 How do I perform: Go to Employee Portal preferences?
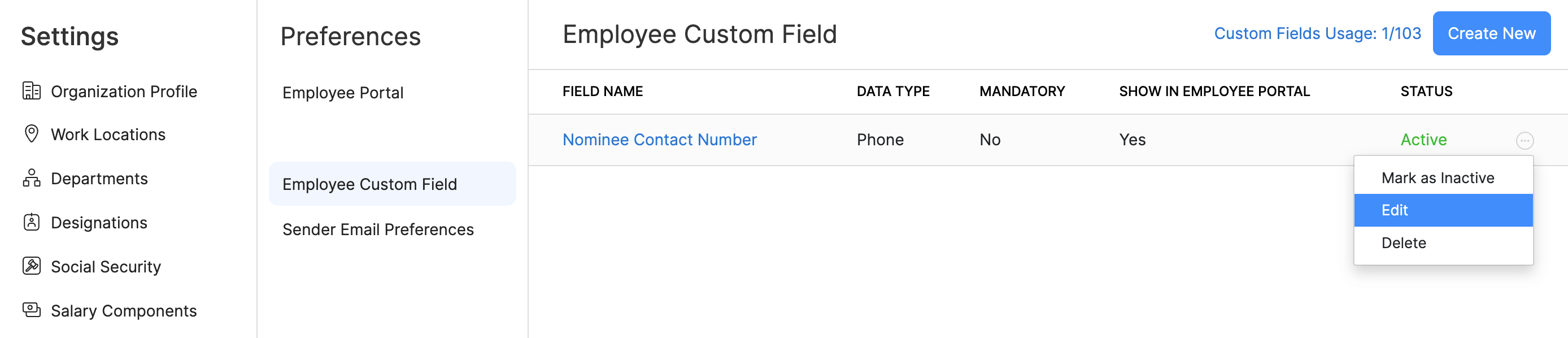343,93
